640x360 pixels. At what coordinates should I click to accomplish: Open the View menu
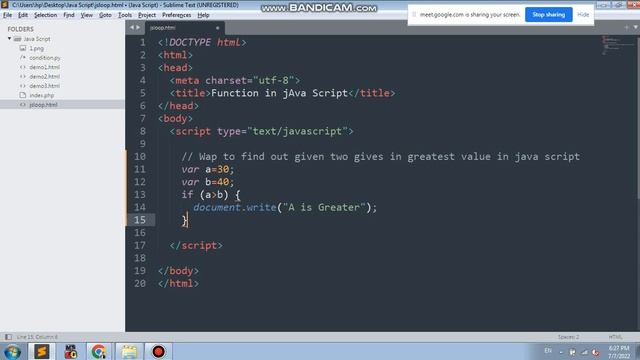tap(87, 15)
